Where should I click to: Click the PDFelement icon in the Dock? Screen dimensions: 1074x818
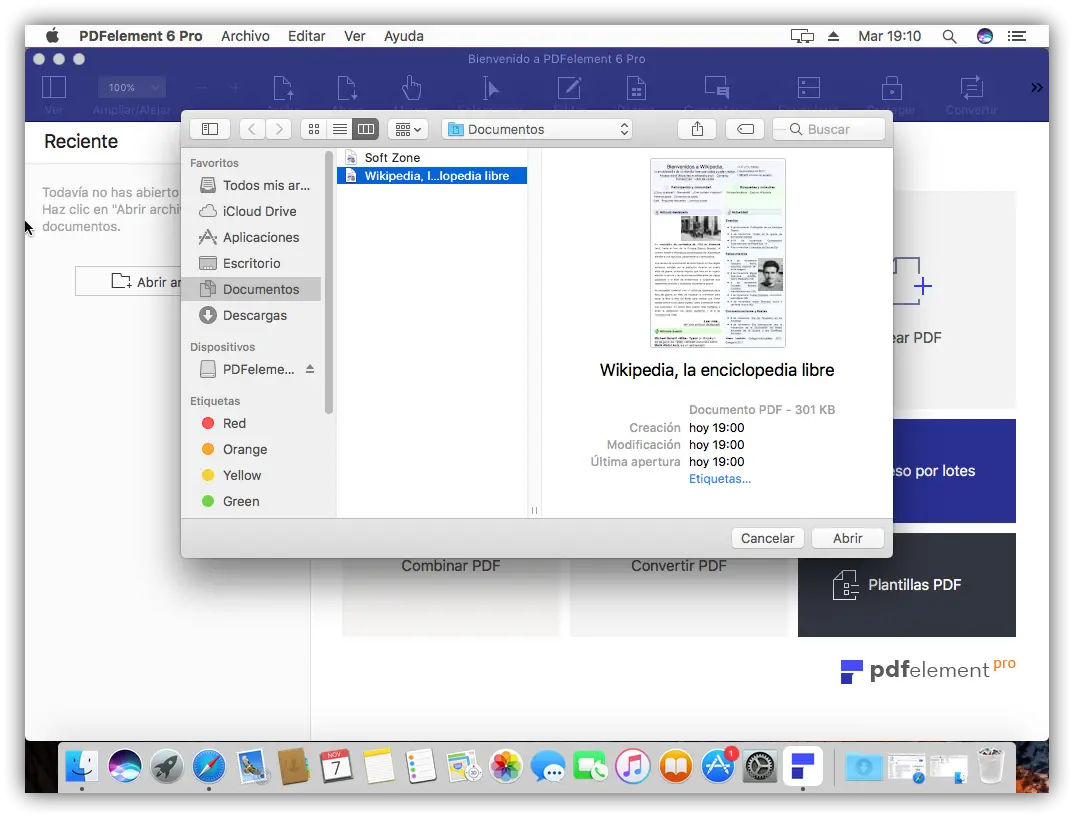802,766
